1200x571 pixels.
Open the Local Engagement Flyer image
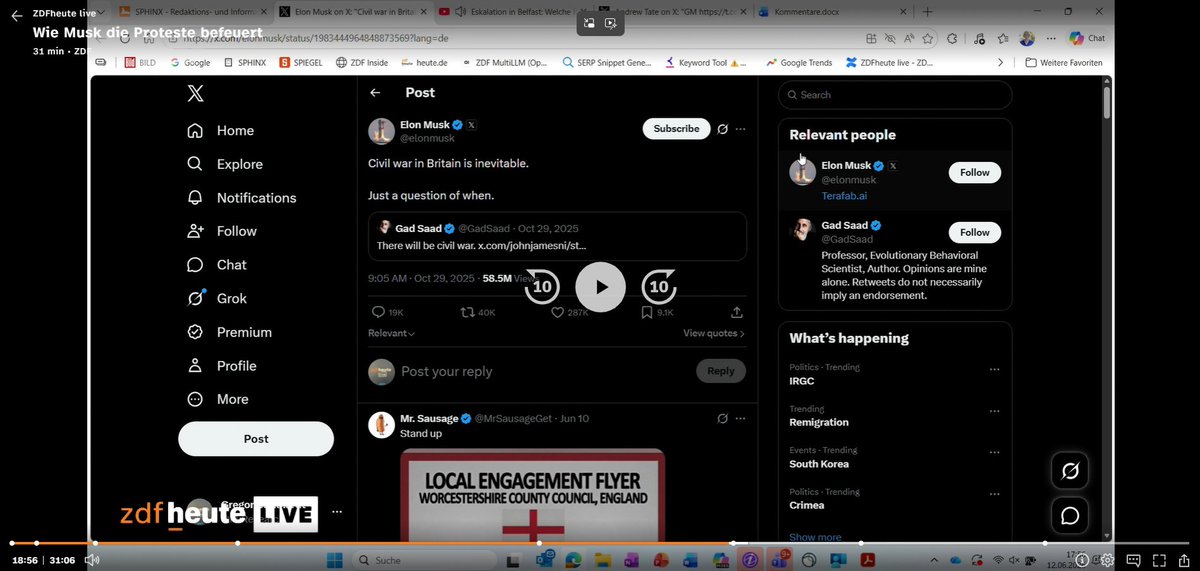pos(533,494)
